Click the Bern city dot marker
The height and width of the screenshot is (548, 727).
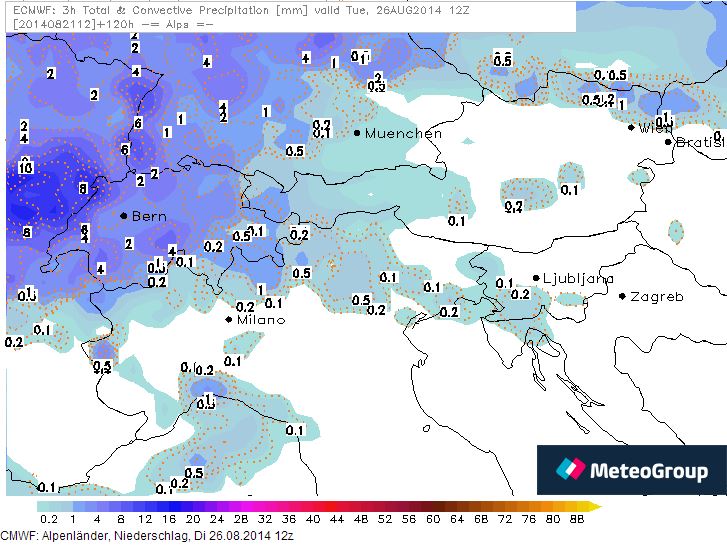(123, 216)
